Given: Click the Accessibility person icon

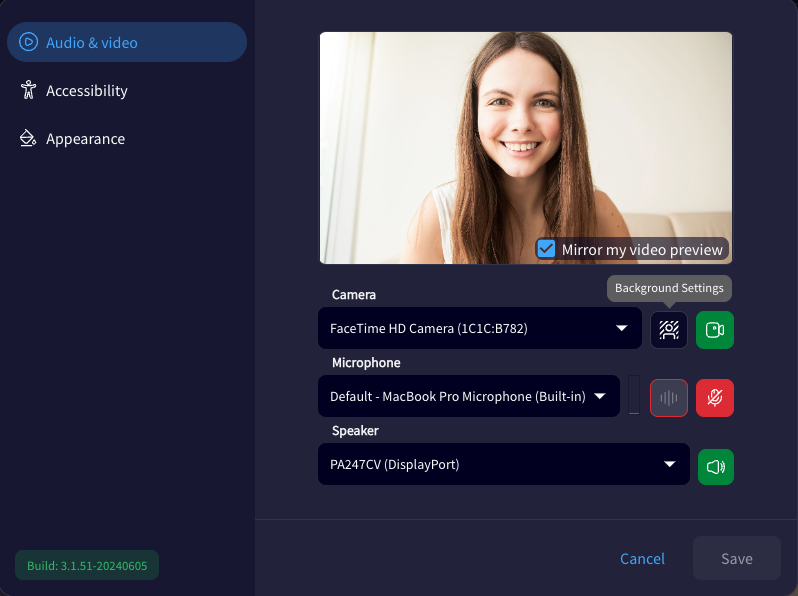Looking at the screenshot, I should pos(28,90).
